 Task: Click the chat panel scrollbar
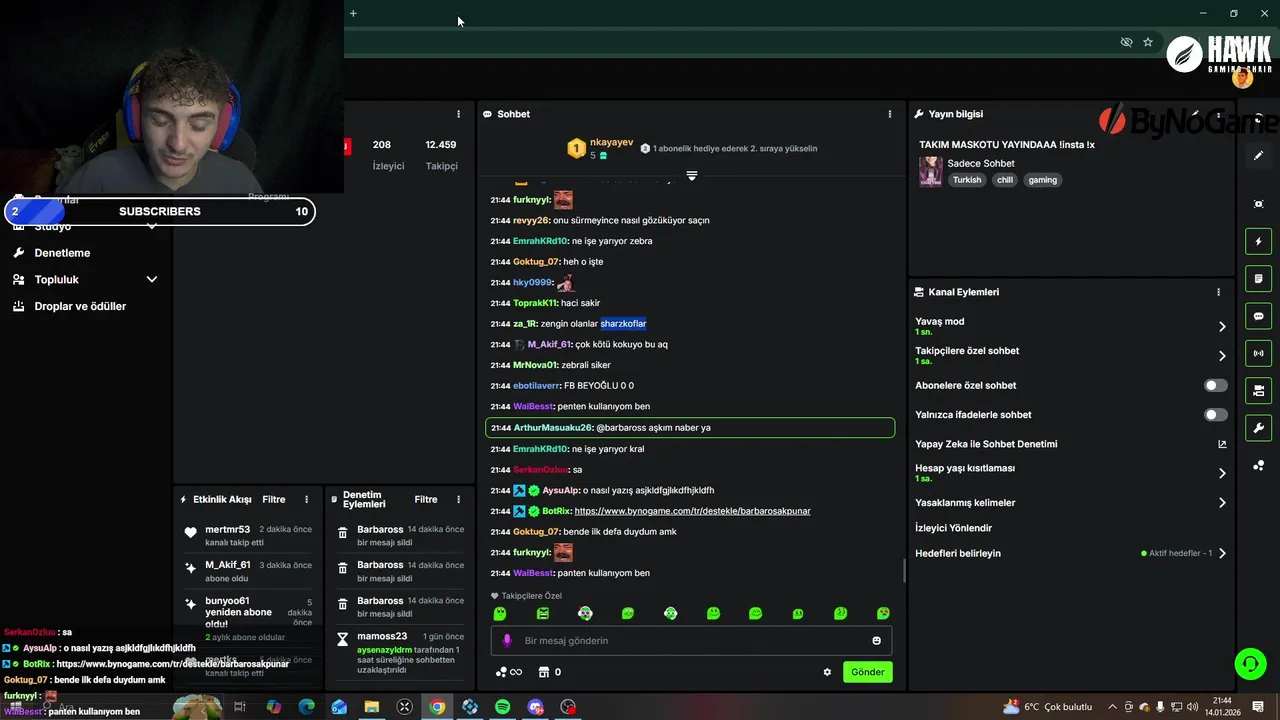(904, 570)
